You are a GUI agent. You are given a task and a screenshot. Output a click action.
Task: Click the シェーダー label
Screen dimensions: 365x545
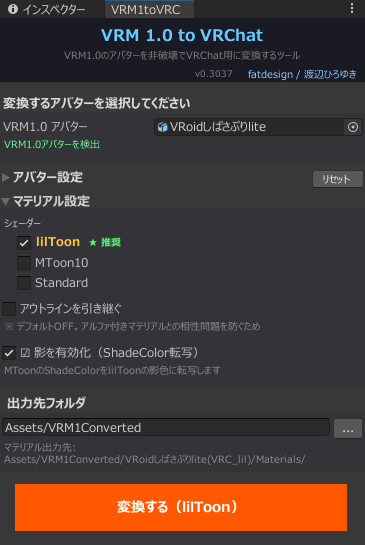click(22, 223)
